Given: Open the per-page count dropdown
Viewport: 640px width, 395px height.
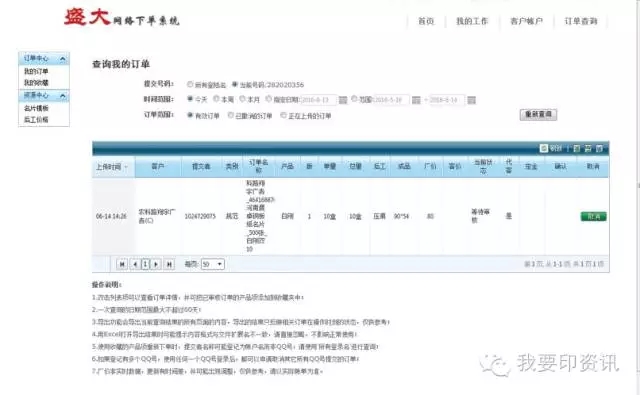Looking at the screenshot, I should [x=213, y=264].
